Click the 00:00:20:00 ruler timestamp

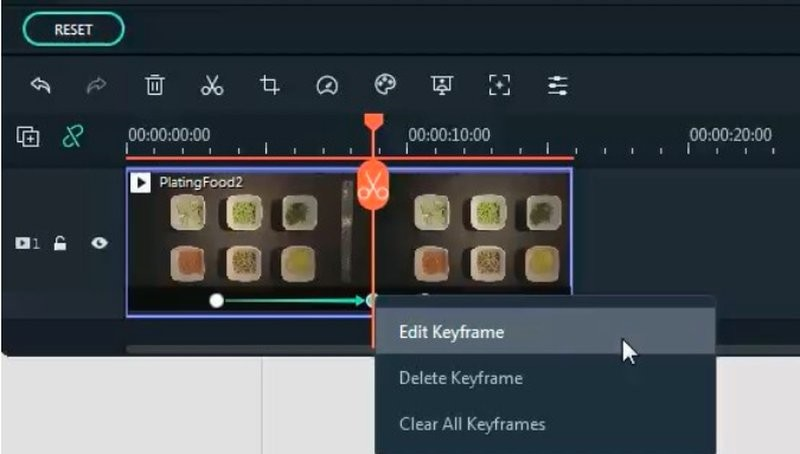(731, 135)
